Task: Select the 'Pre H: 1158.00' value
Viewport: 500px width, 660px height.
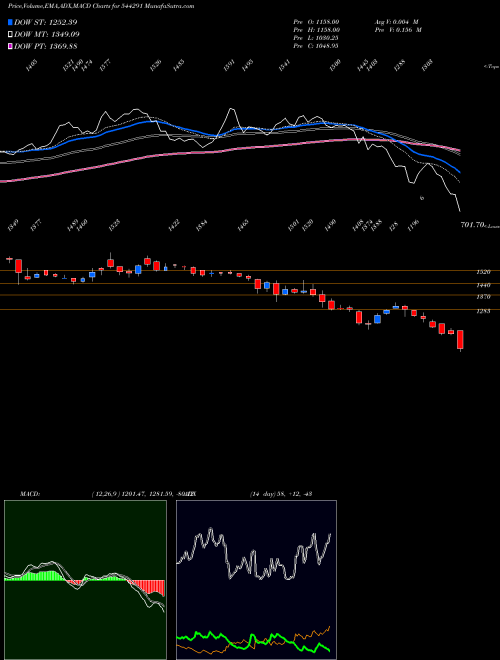Action: click(316, 30)
